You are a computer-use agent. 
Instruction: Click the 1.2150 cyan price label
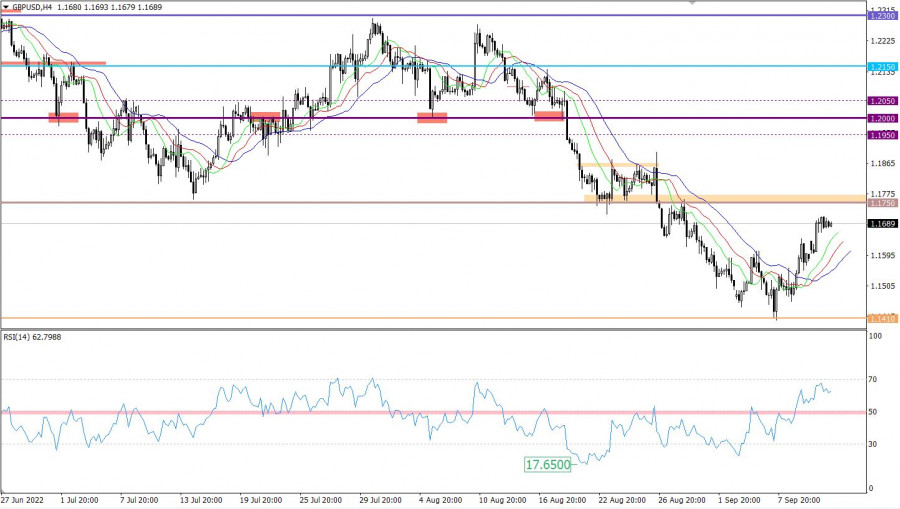click(x=882, y=66)
